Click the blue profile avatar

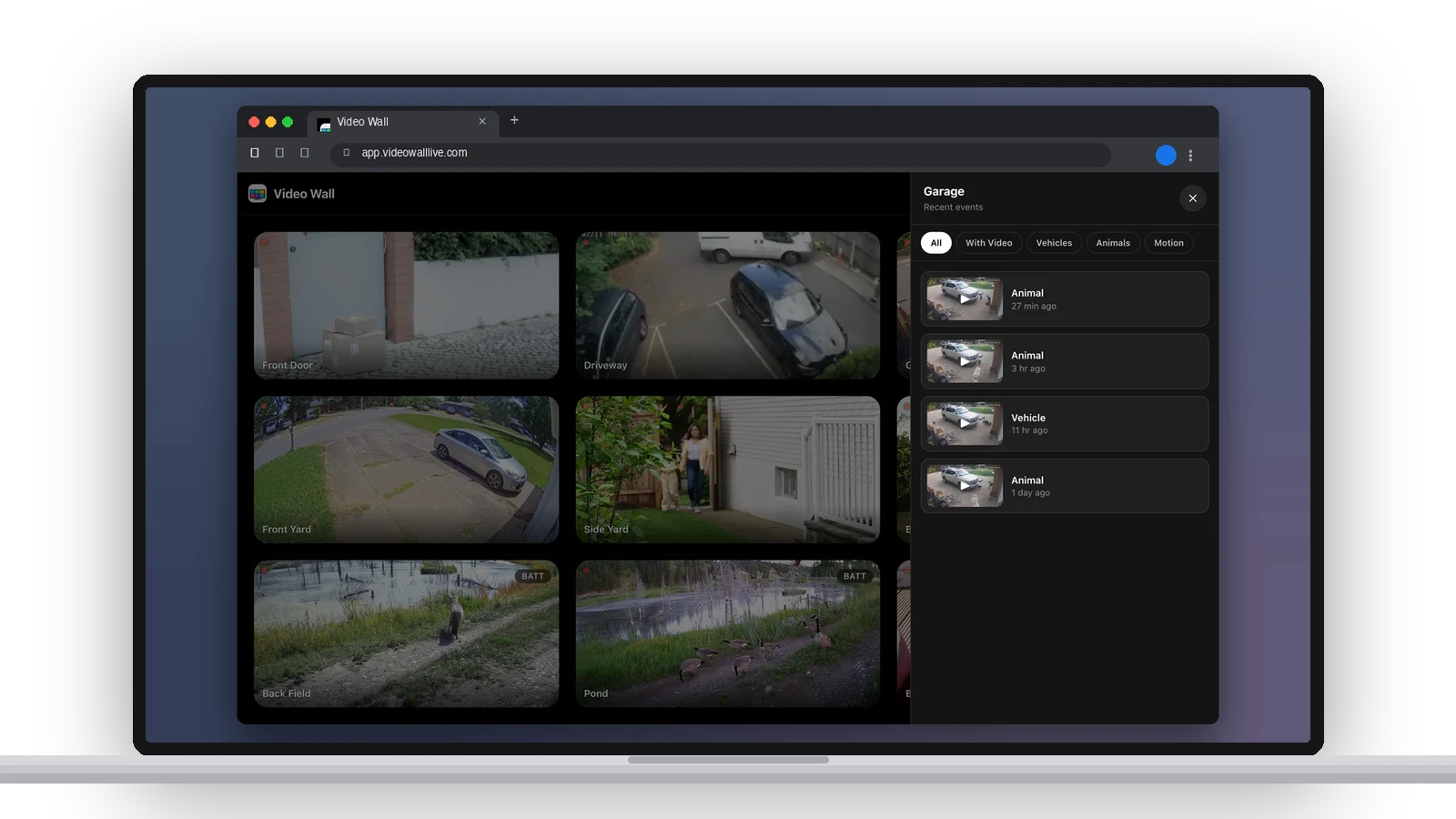tap(1166, 156)
